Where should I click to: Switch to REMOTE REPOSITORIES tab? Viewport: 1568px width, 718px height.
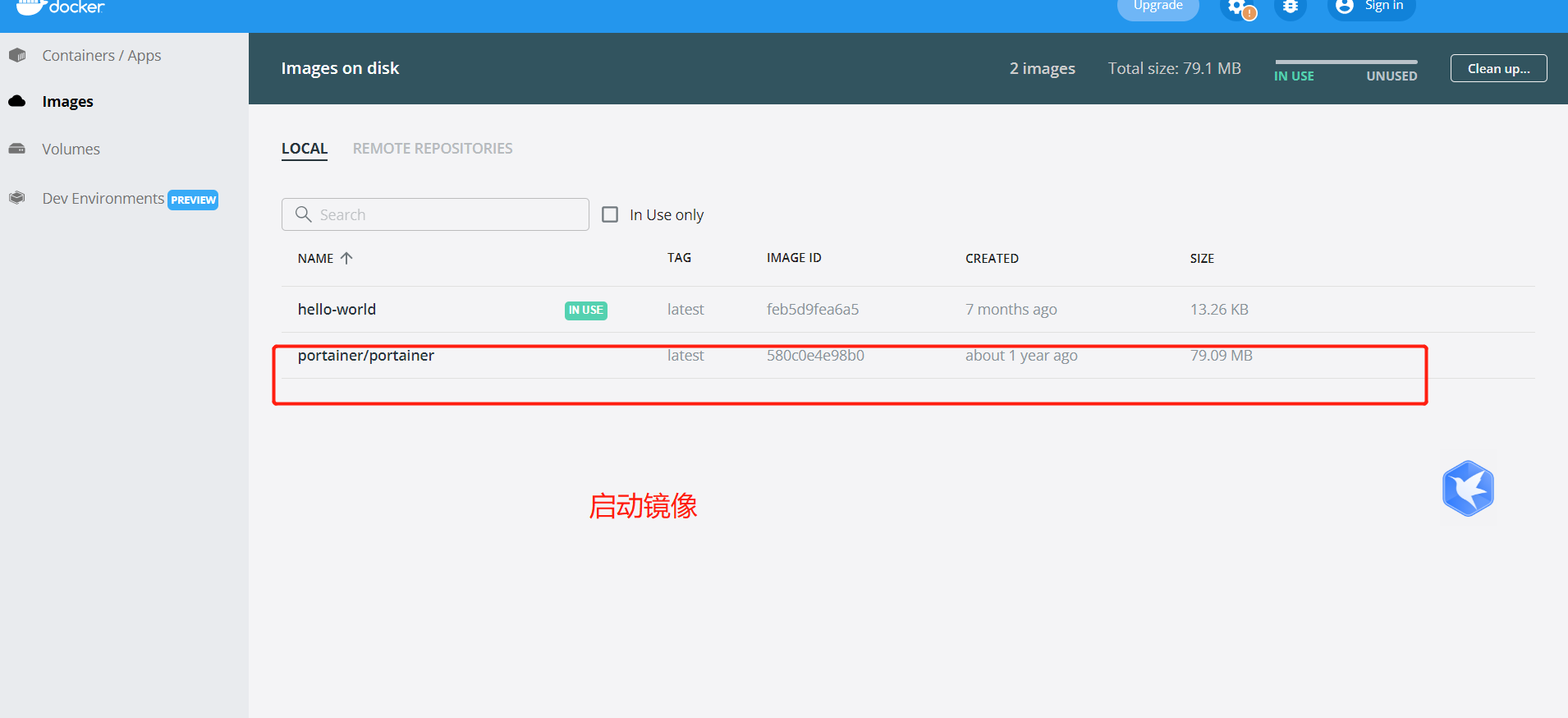coord(433,149)
